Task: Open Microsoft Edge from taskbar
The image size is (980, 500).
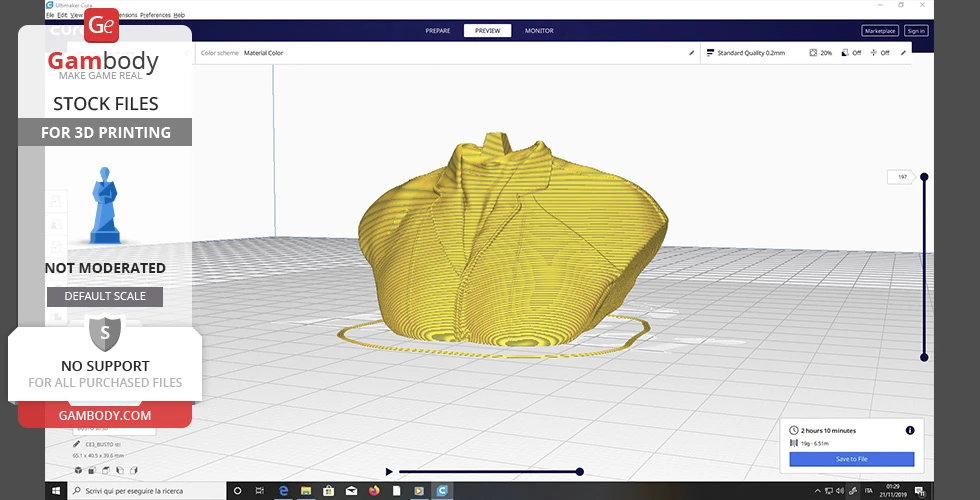Action: 283,491
